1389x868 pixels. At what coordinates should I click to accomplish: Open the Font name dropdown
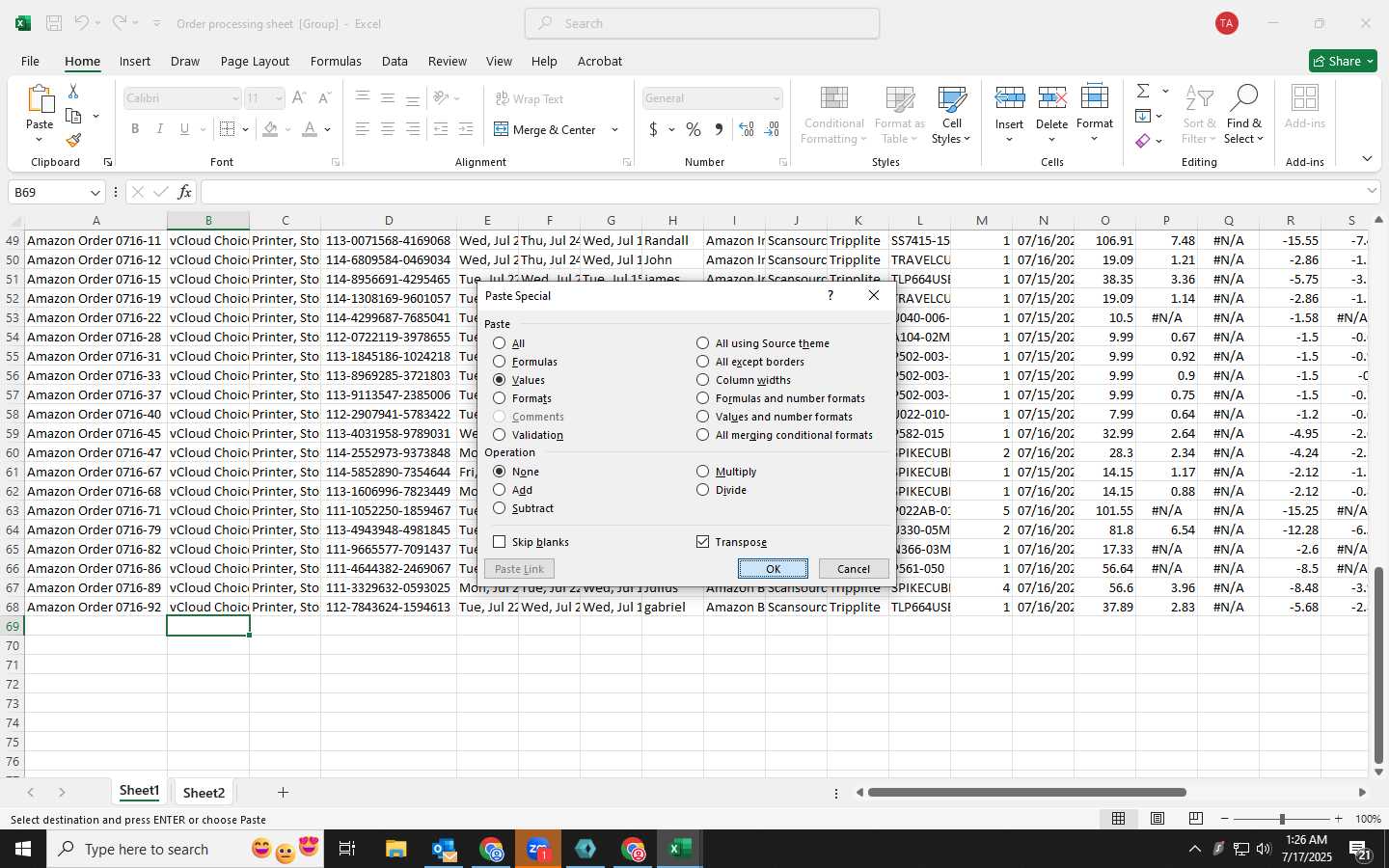click(x=234, y=98)
